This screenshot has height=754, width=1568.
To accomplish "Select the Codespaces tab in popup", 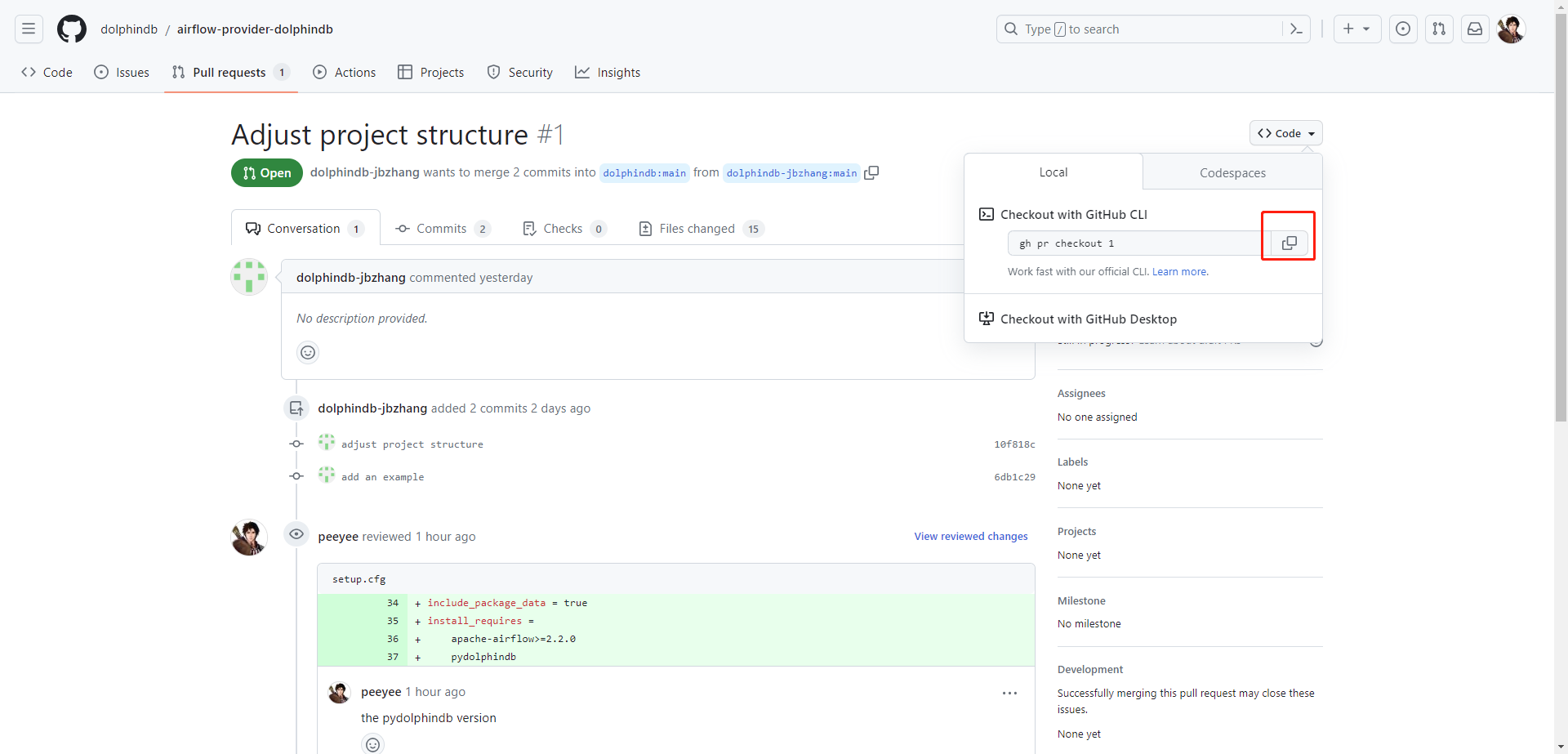I will [1232, 173].
